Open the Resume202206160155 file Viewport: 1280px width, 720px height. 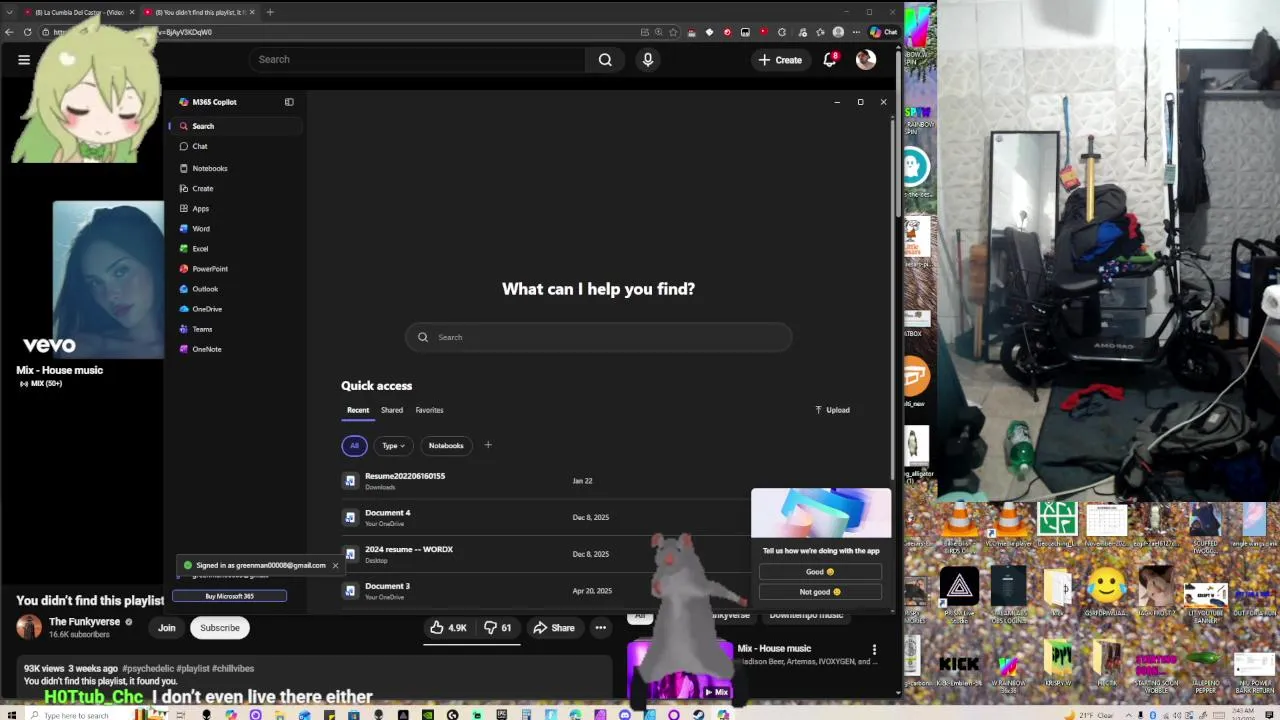(404, 476)
